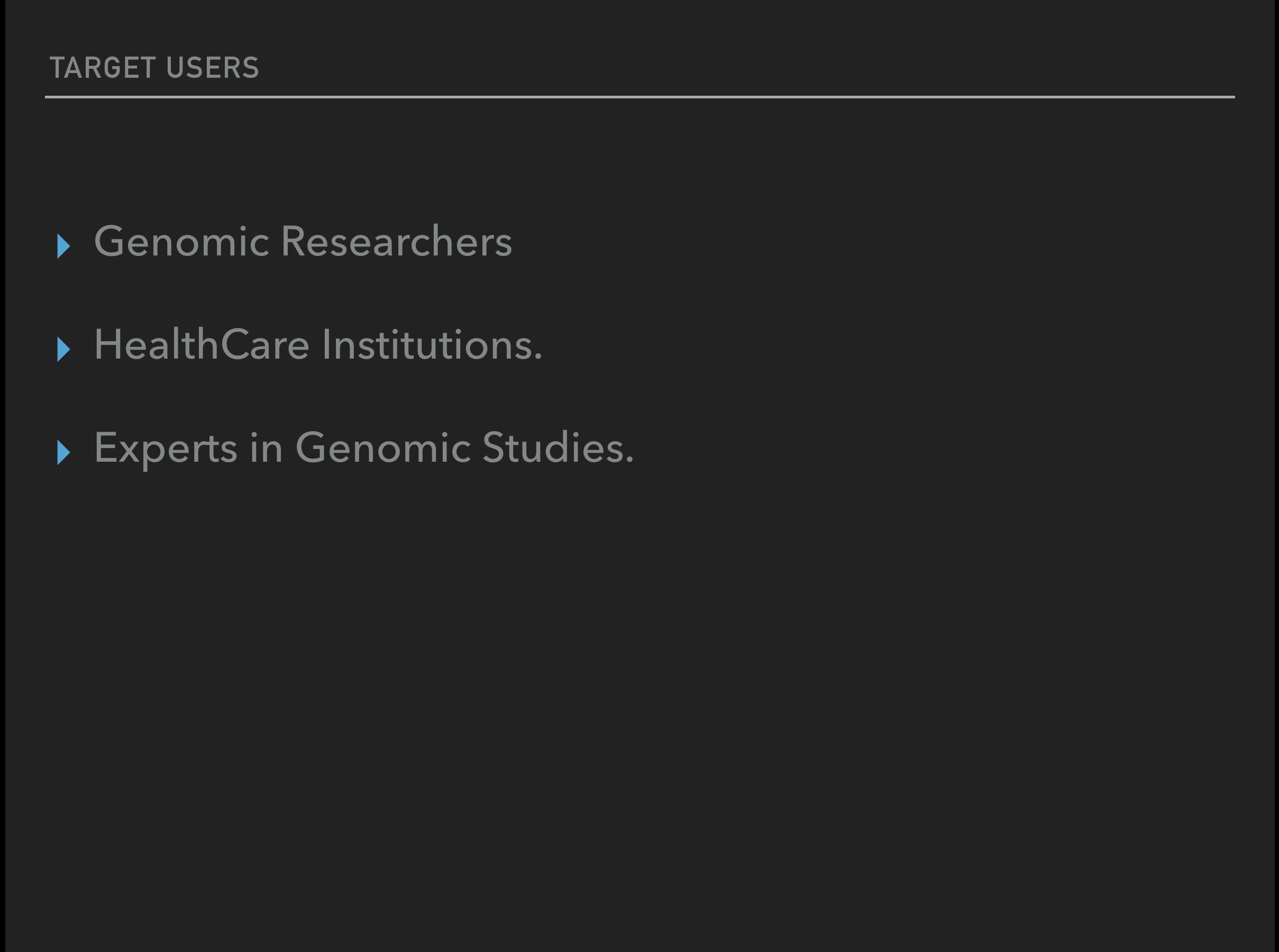Click the blue arrow beside HealthCare Institutions

[63, 349]
